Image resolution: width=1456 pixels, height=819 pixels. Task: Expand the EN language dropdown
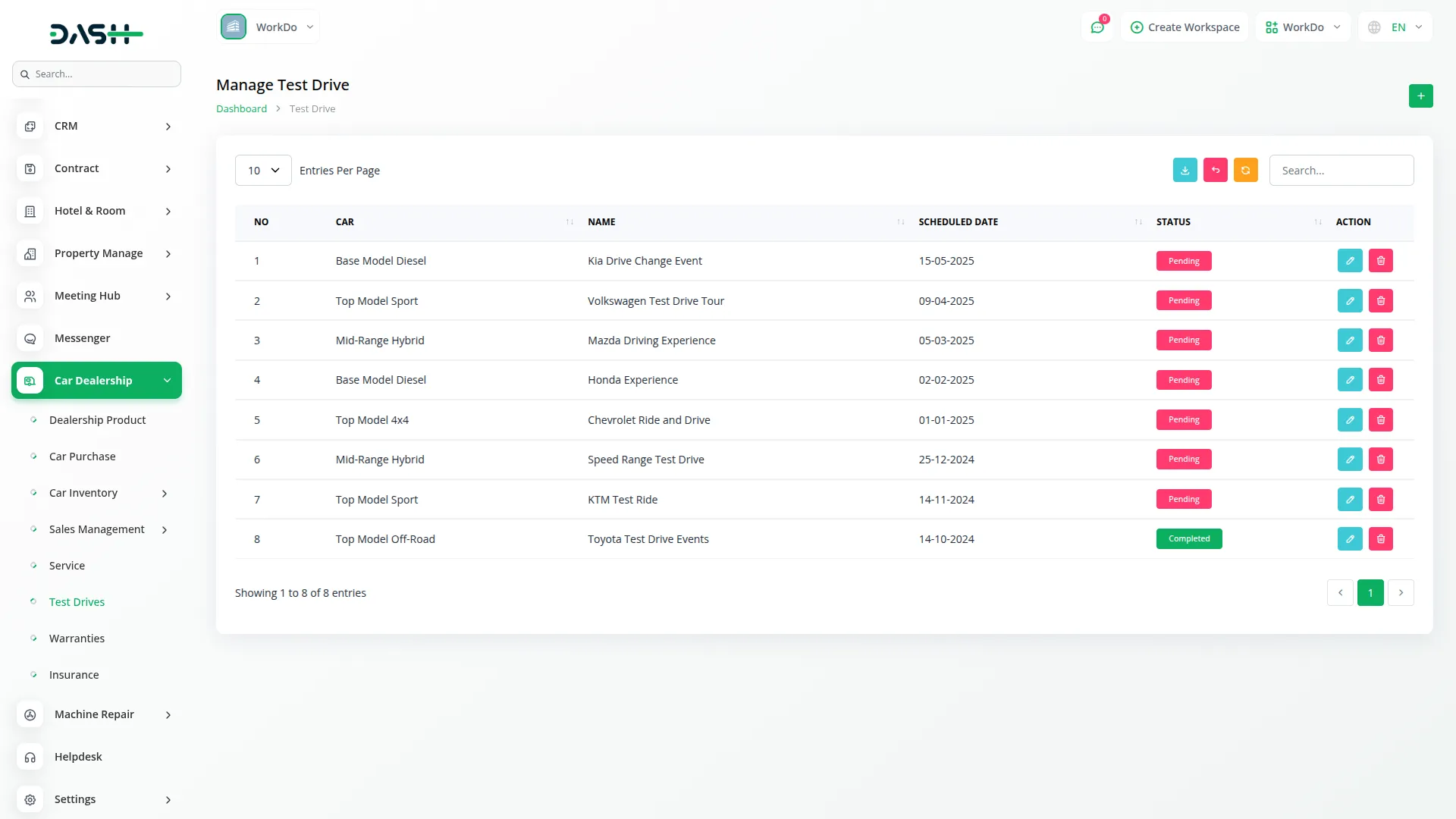tap(1396, 27)
